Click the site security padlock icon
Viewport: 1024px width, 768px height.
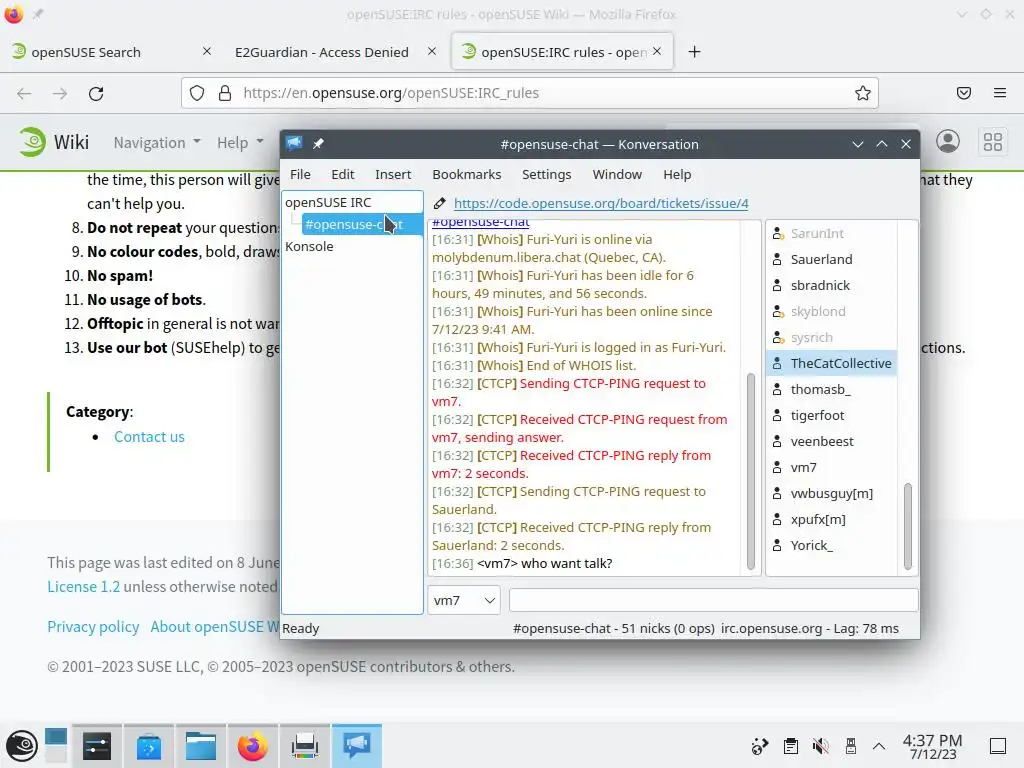point(225,93)
